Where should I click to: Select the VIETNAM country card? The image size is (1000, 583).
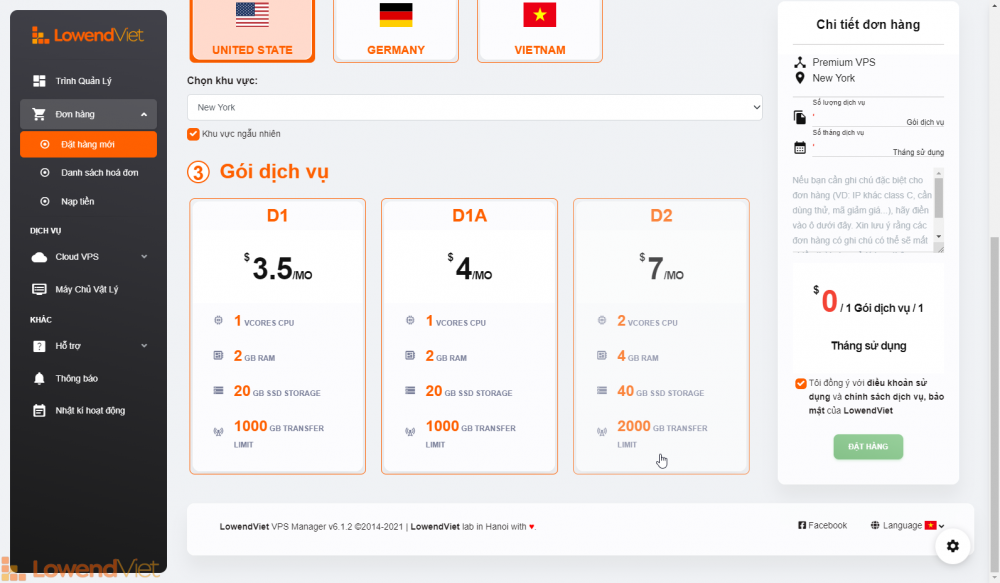coord(540,31)
